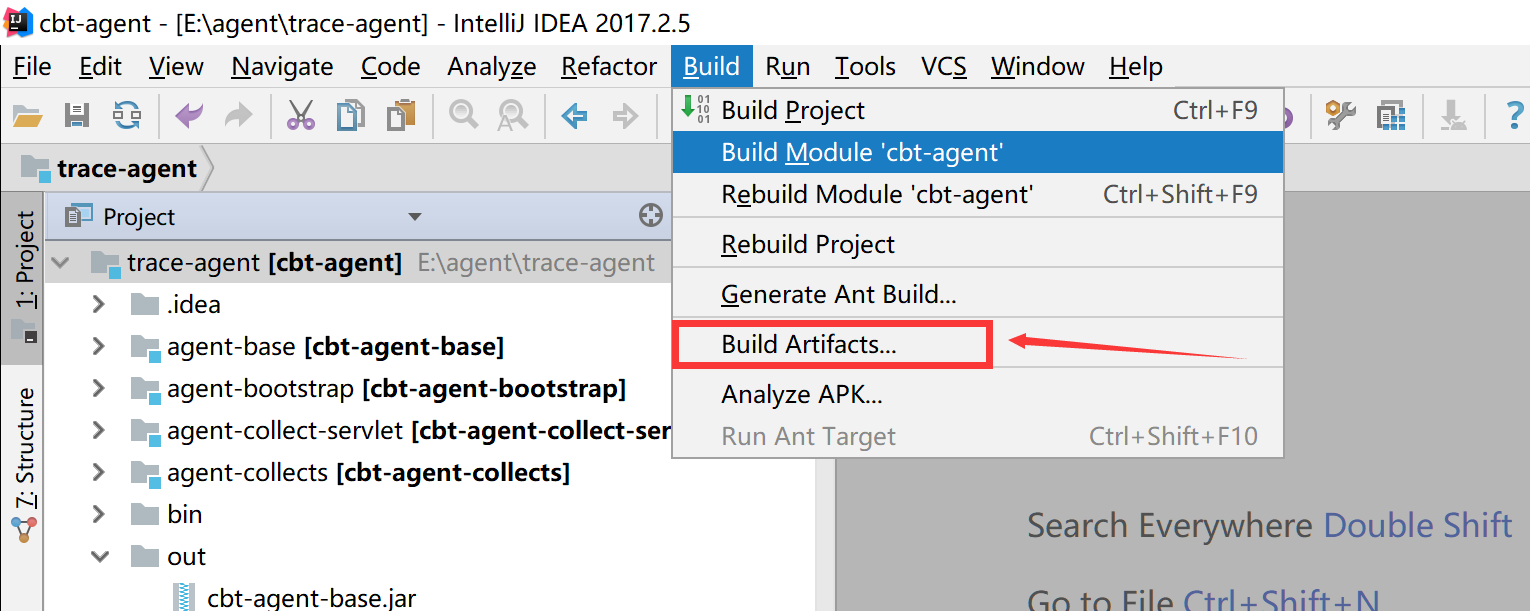Open the VCS menu
This screenshot has height=611, width=1530.
pos(944,67)
